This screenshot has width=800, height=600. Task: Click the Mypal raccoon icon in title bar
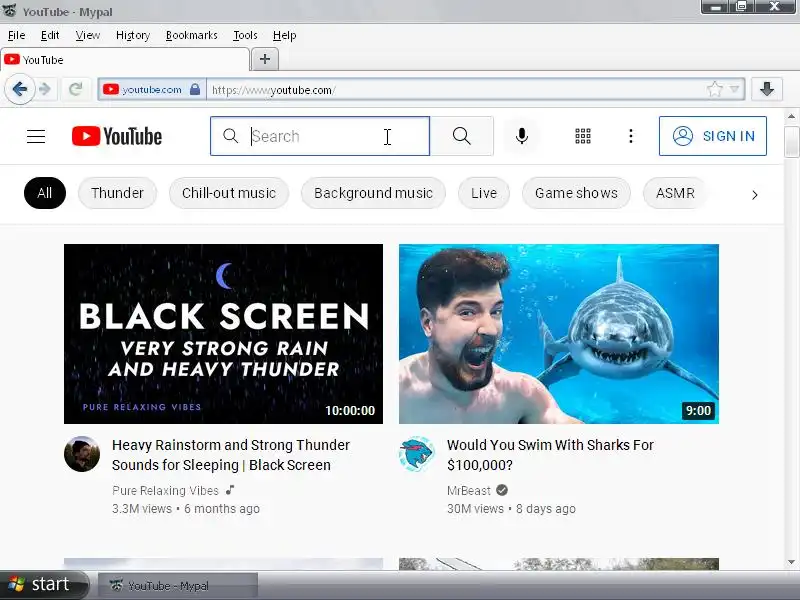(9, 10)
